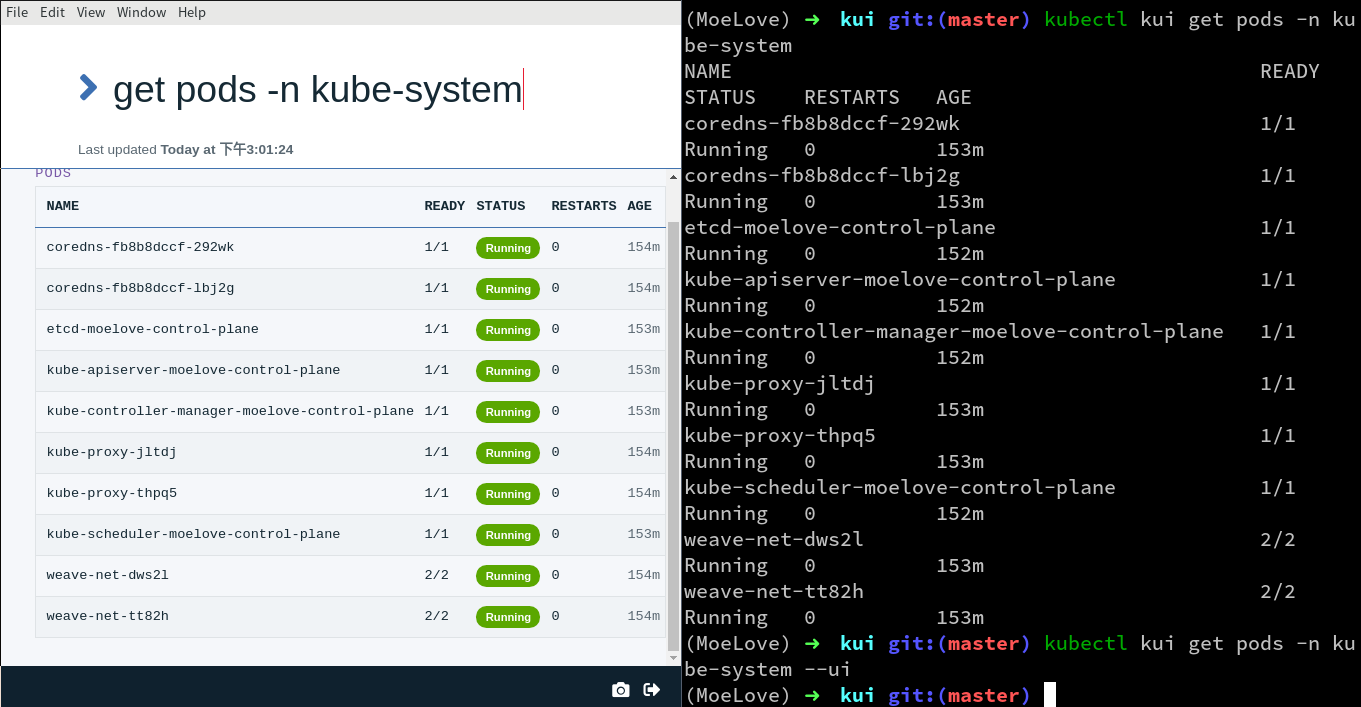Open the File menu
The width and height of the screenshot is (1361, 707).
pyautogui.click(x=17, y=12)
